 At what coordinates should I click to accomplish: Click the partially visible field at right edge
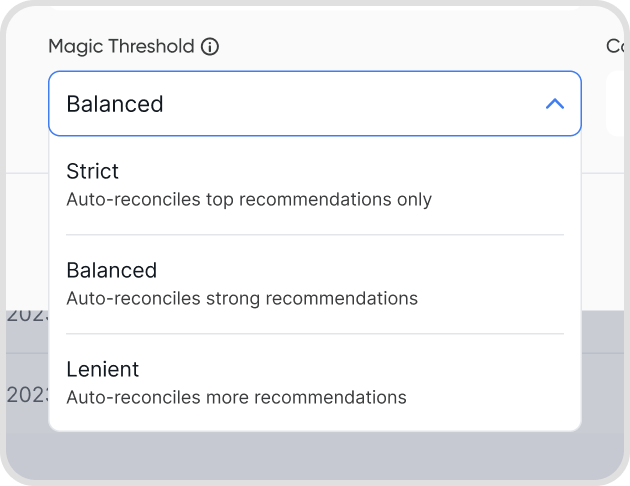pos(617,104)
